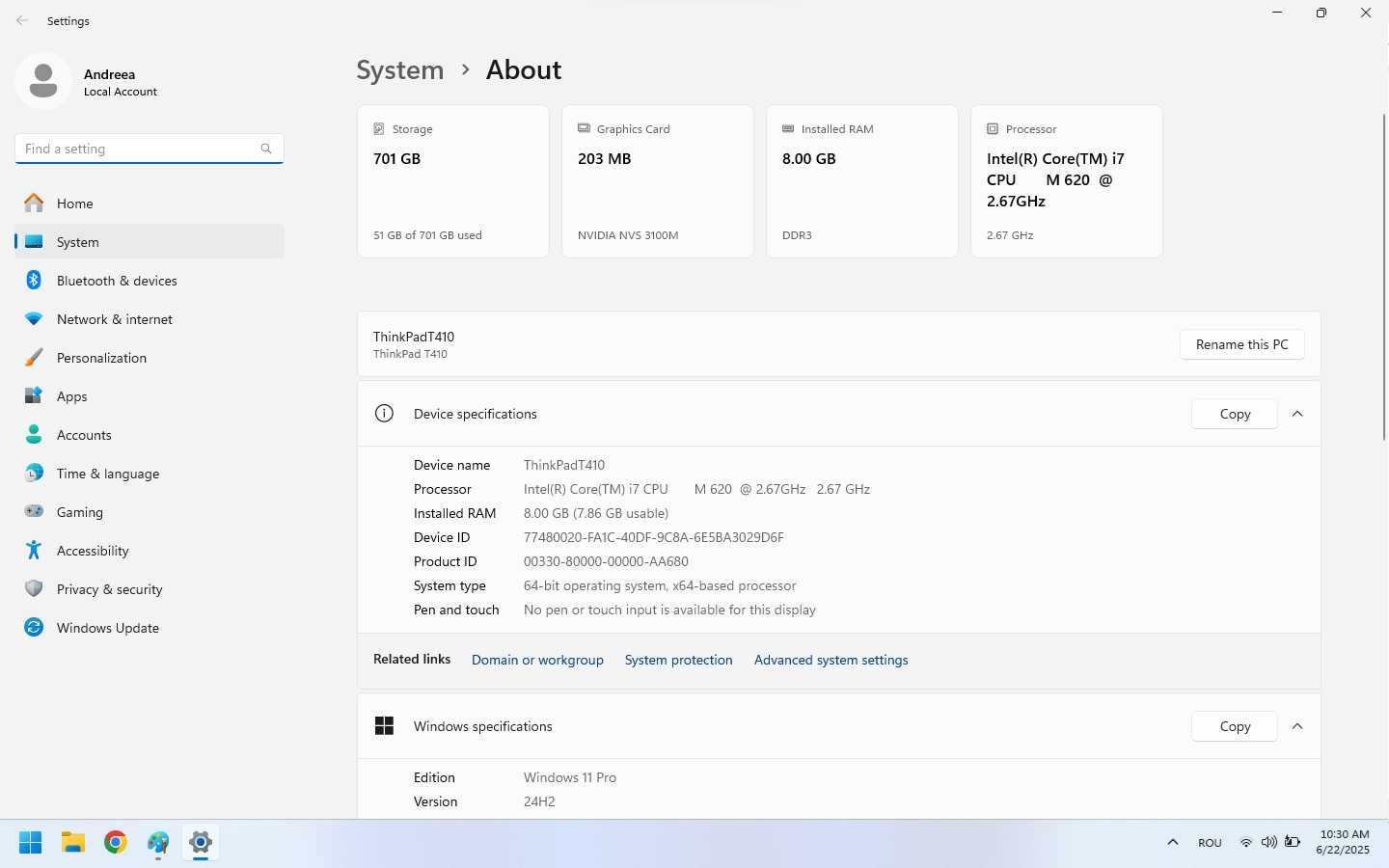Click the Installed RAM card icon
1389x868 pixels.
click(788, 128)
